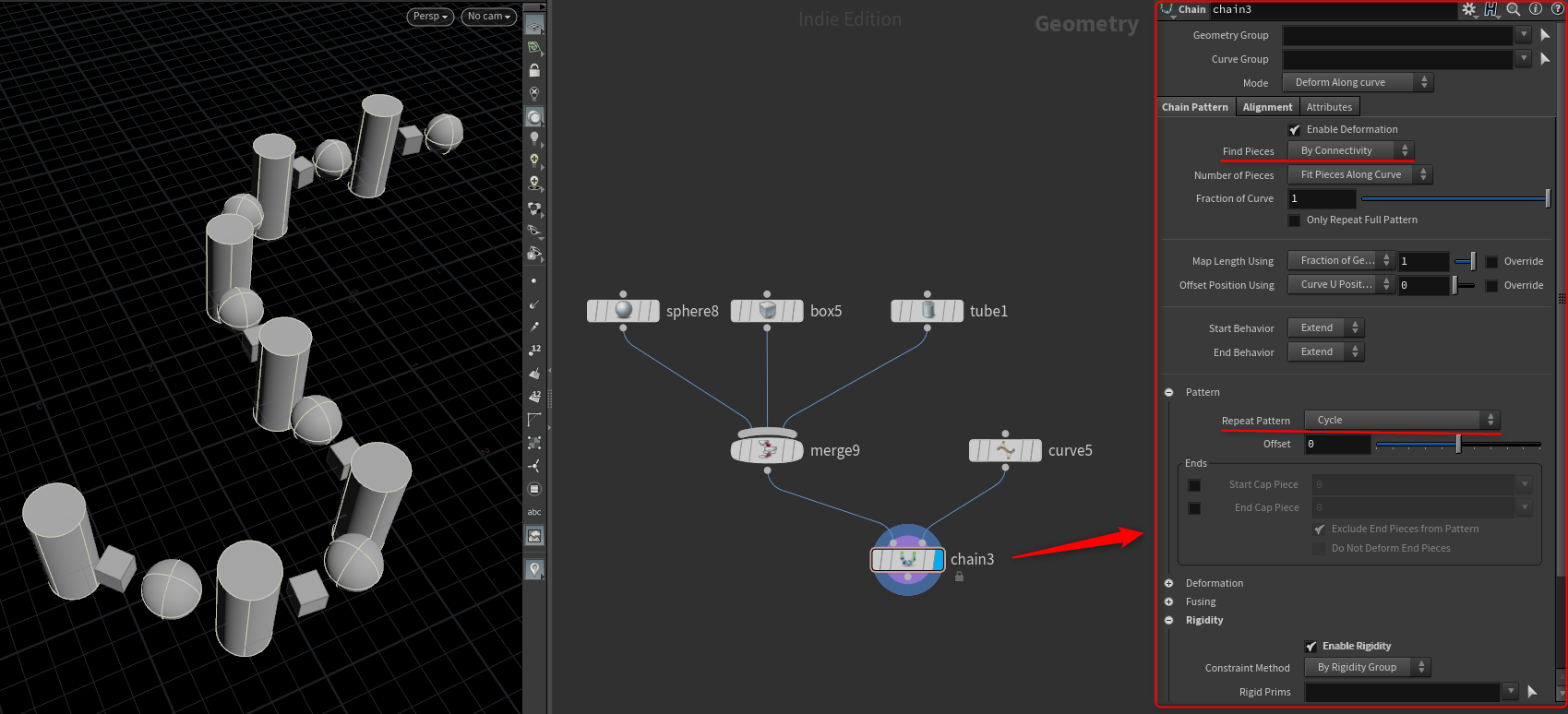Viewport: 1568px width, 714px height.
Task: Open Find Pieces By Connectivity dropdown
Action: pyautogui.click(x=1351, y=150)
